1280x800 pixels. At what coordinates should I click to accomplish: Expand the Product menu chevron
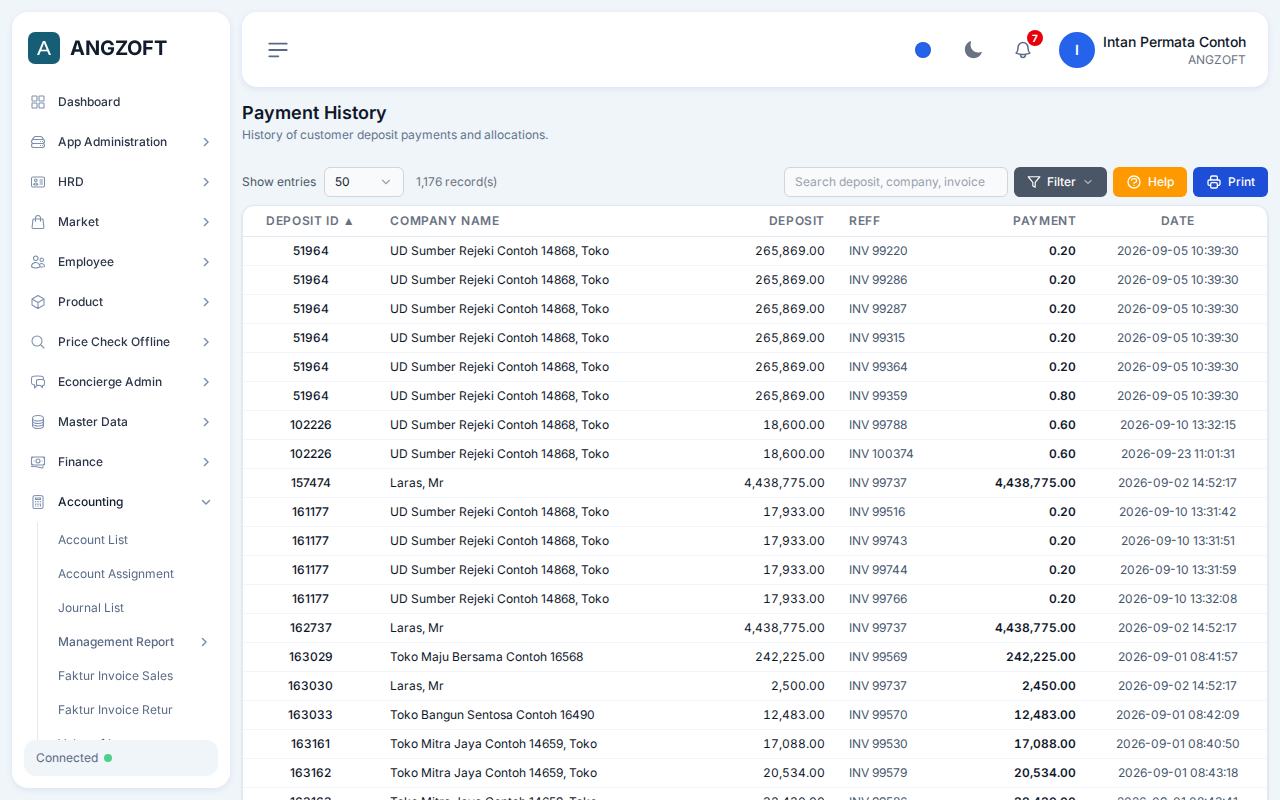pos(206,302)
